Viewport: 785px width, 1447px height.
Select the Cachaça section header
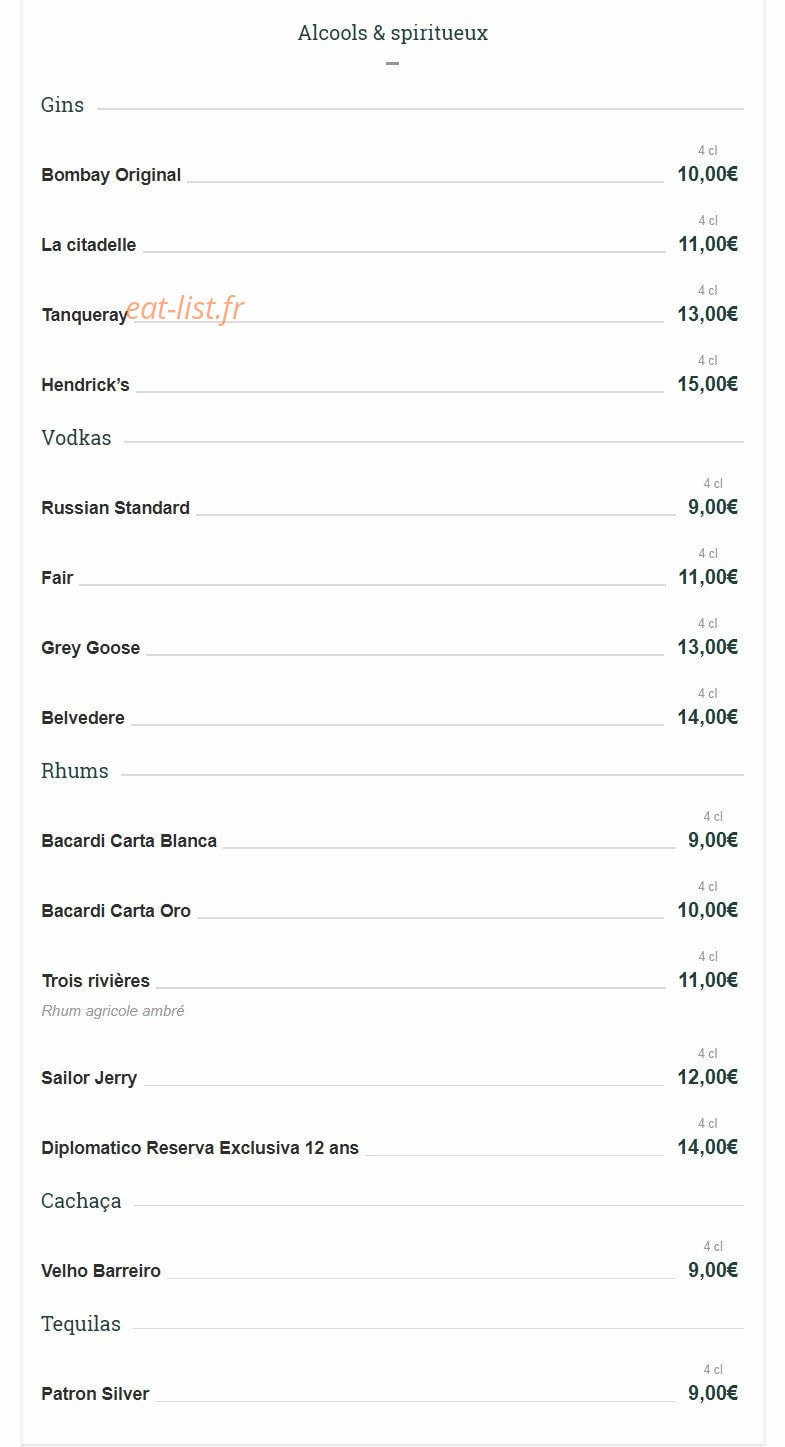coord(81,1201)
